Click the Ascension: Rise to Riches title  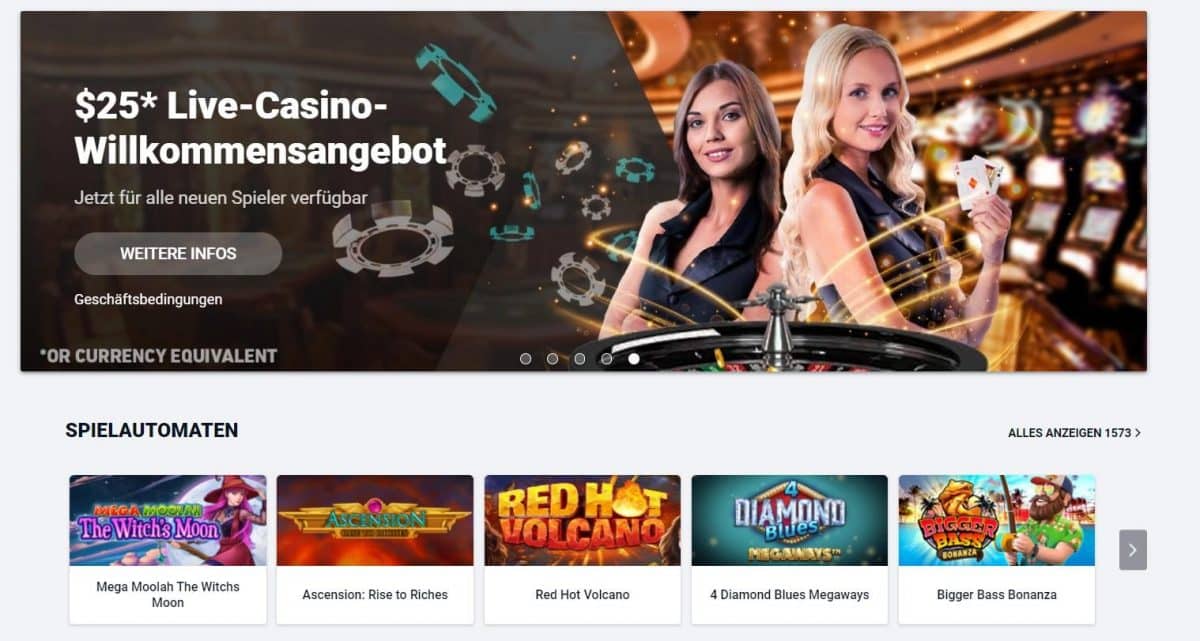pyautogui.click(x=375, y=595)
